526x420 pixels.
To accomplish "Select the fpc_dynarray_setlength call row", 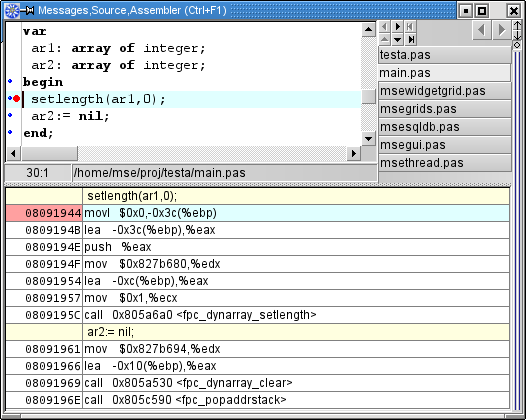I will point(258,315).
